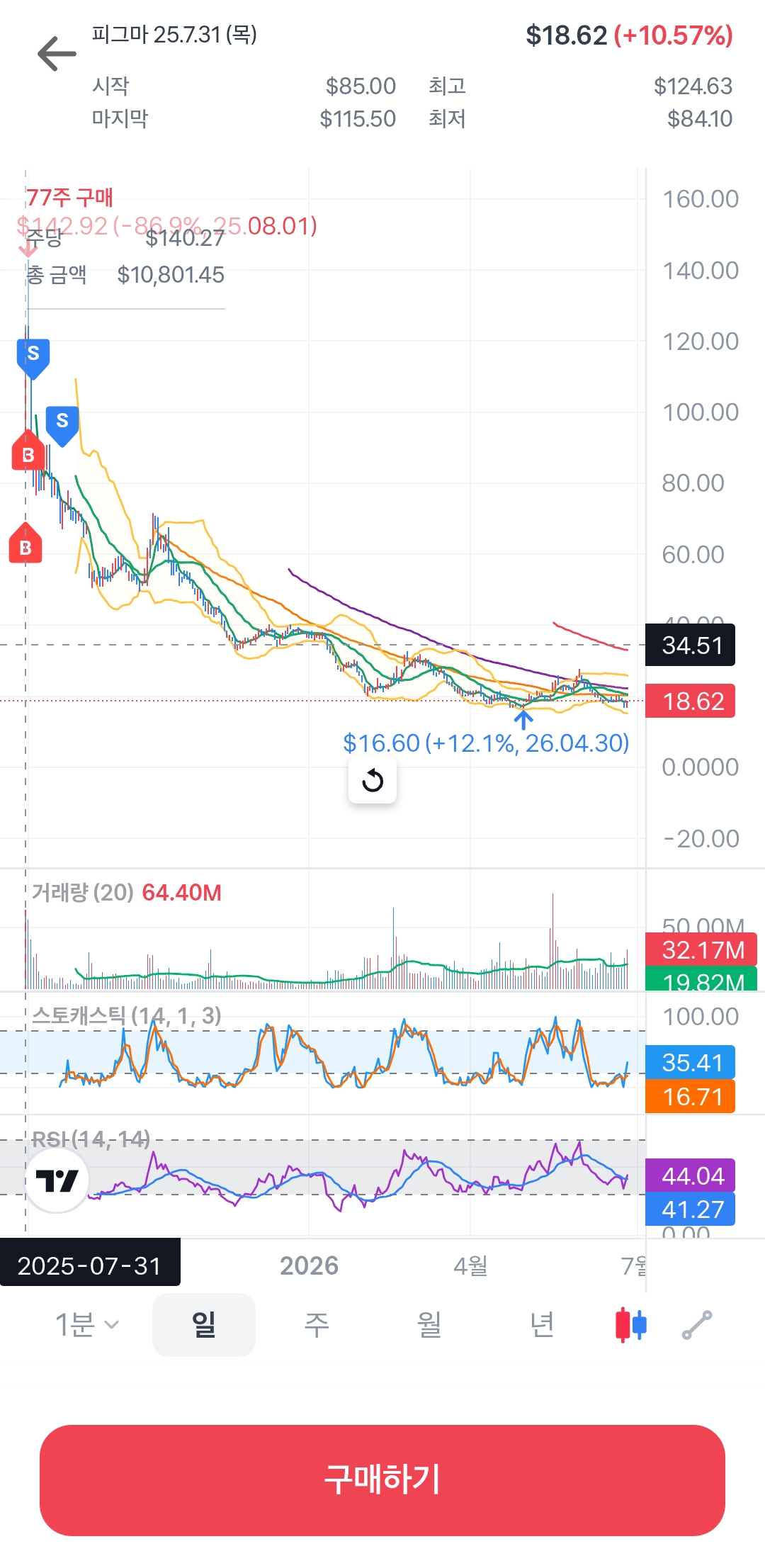The image size is (765, 1568).
Task: Tap the 2026 time axis label
Action: [x=309, y=1265]
